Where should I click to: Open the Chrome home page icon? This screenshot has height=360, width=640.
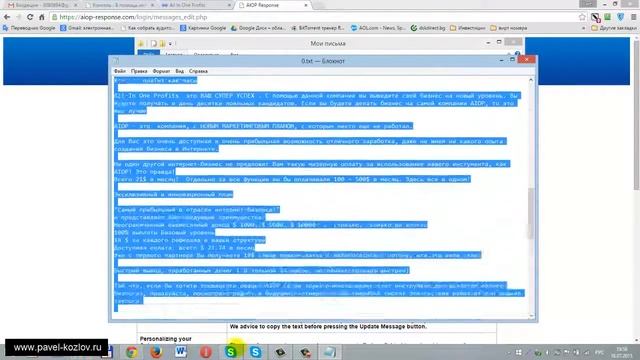[x=41, y=17]
